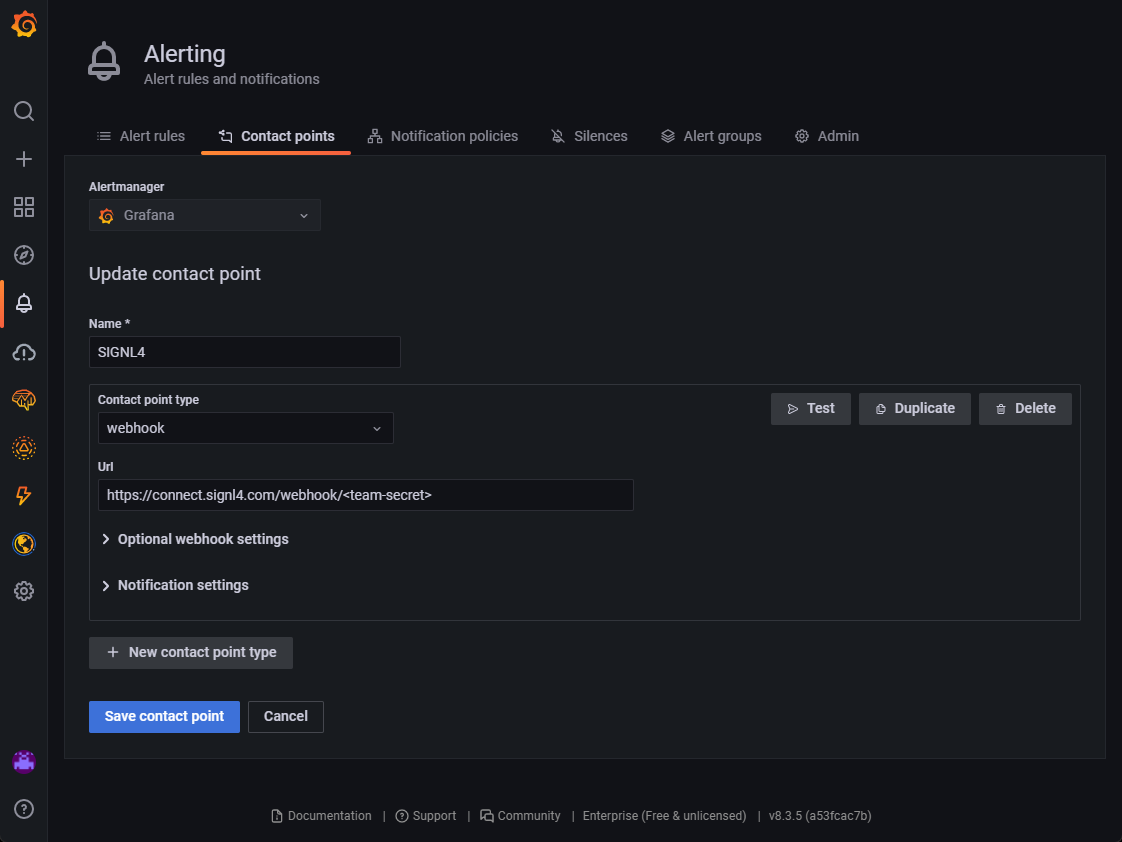Open the Community footer link
1122x842 pixels.
520,816
